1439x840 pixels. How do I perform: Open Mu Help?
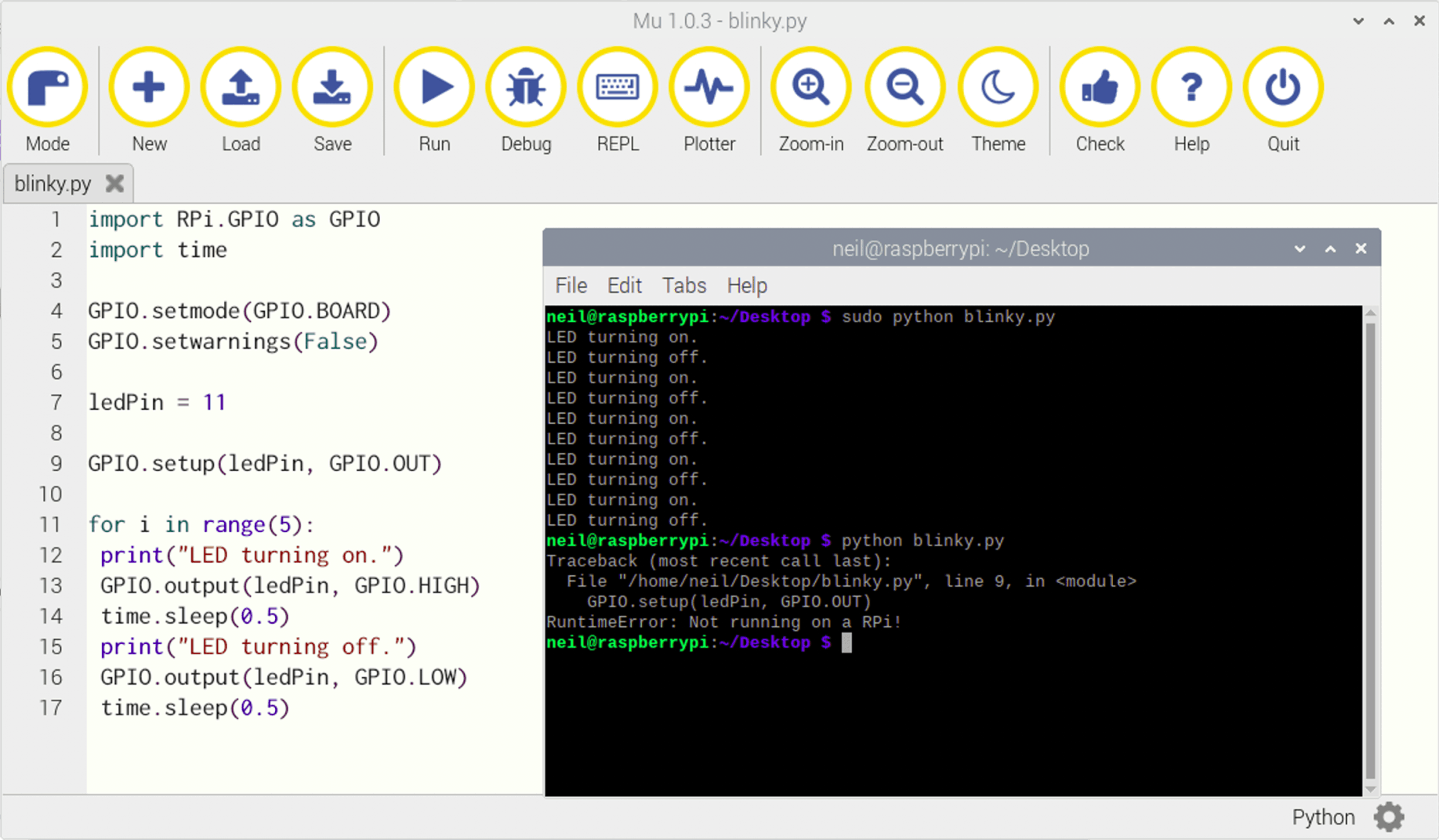tap(1191, 88)
